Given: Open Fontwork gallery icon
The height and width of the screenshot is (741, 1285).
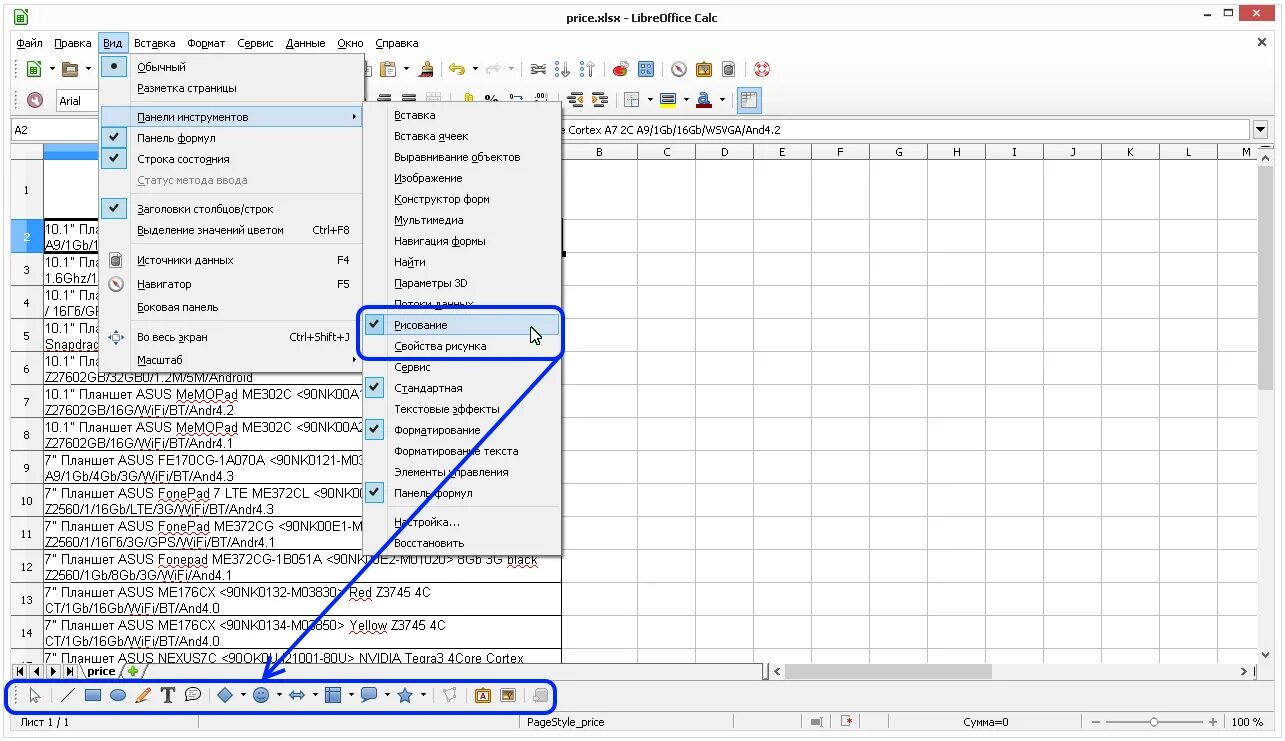Looking at the screenshot, I should (x=483, y=695).
